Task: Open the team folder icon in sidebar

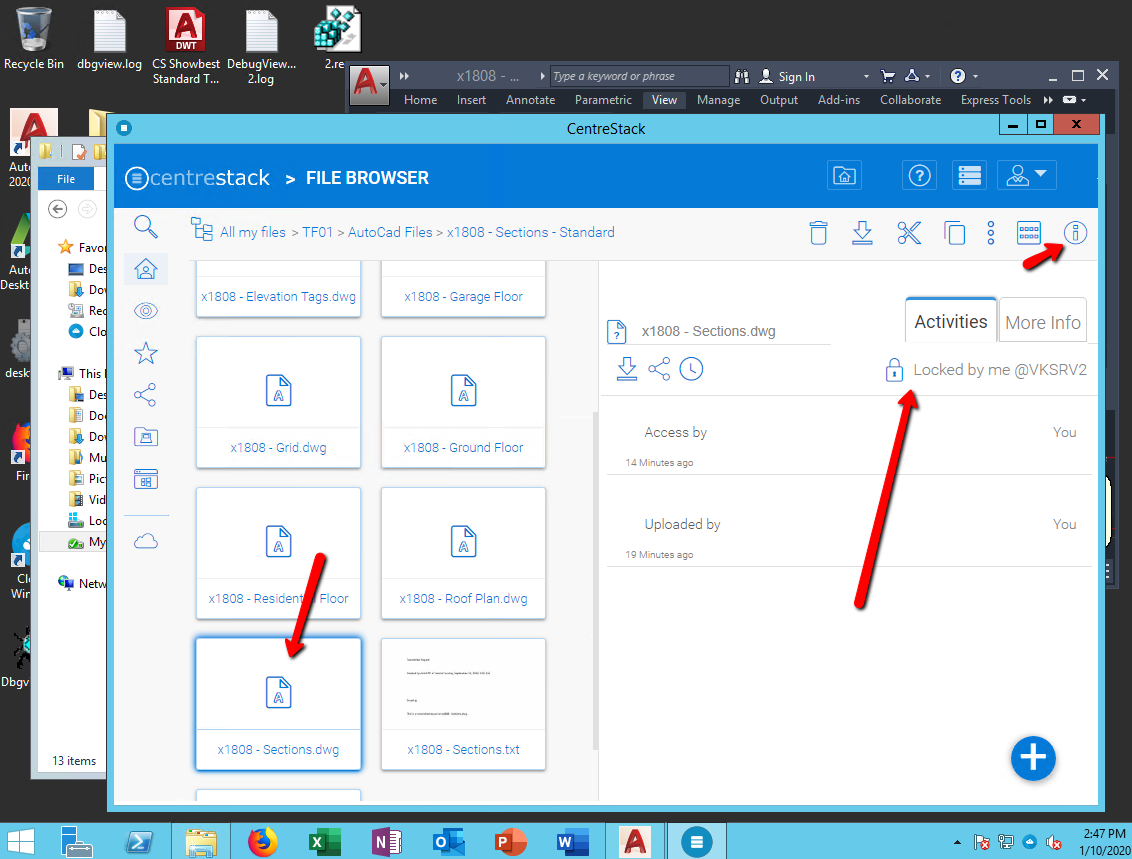Action: click(146, 437)
